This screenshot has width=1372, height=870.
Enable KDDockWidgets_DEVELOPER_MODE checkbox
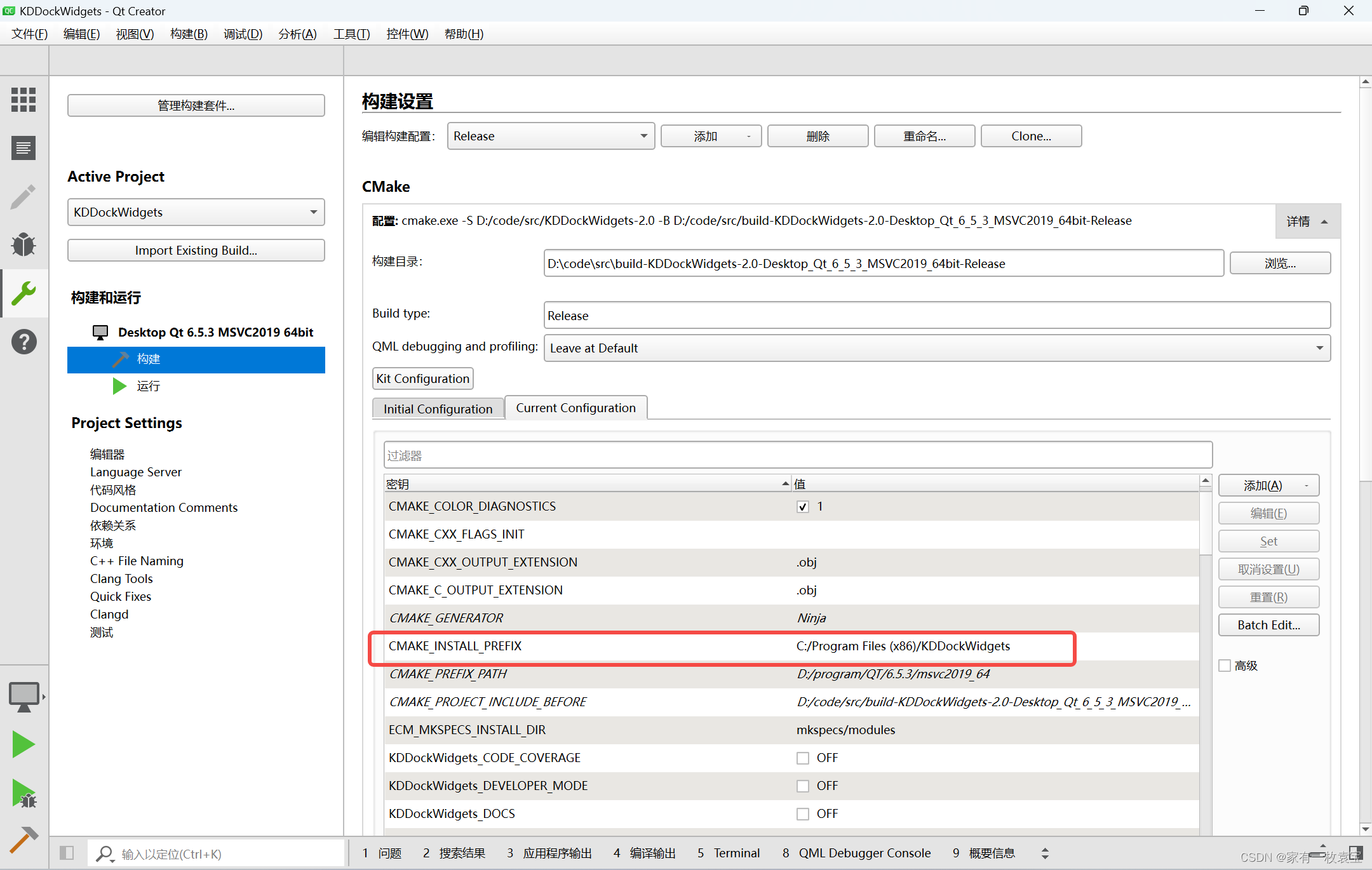click(x=803, y=786)
